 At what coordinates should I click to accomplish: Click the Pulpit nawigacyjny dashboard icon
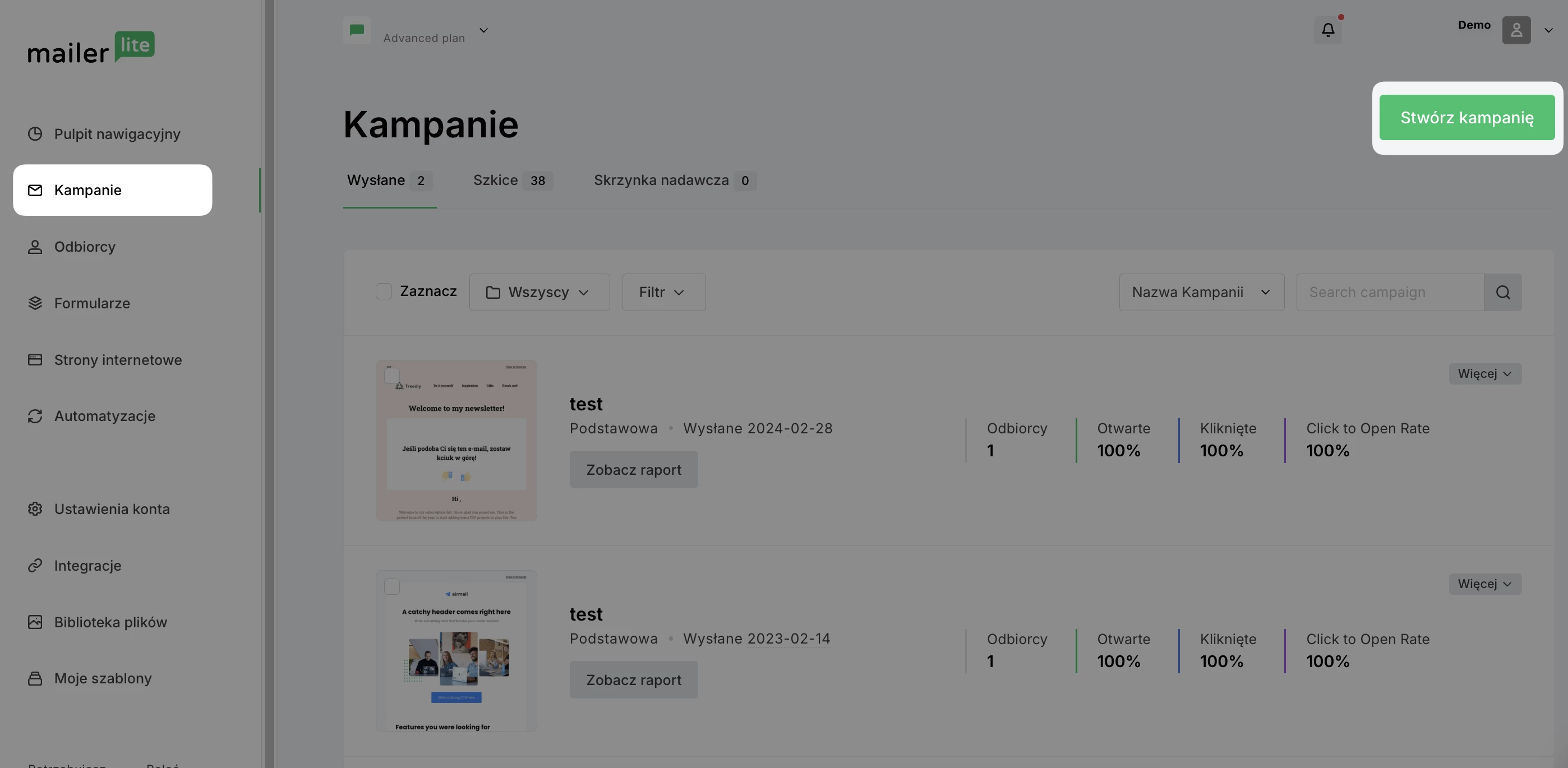35,134
